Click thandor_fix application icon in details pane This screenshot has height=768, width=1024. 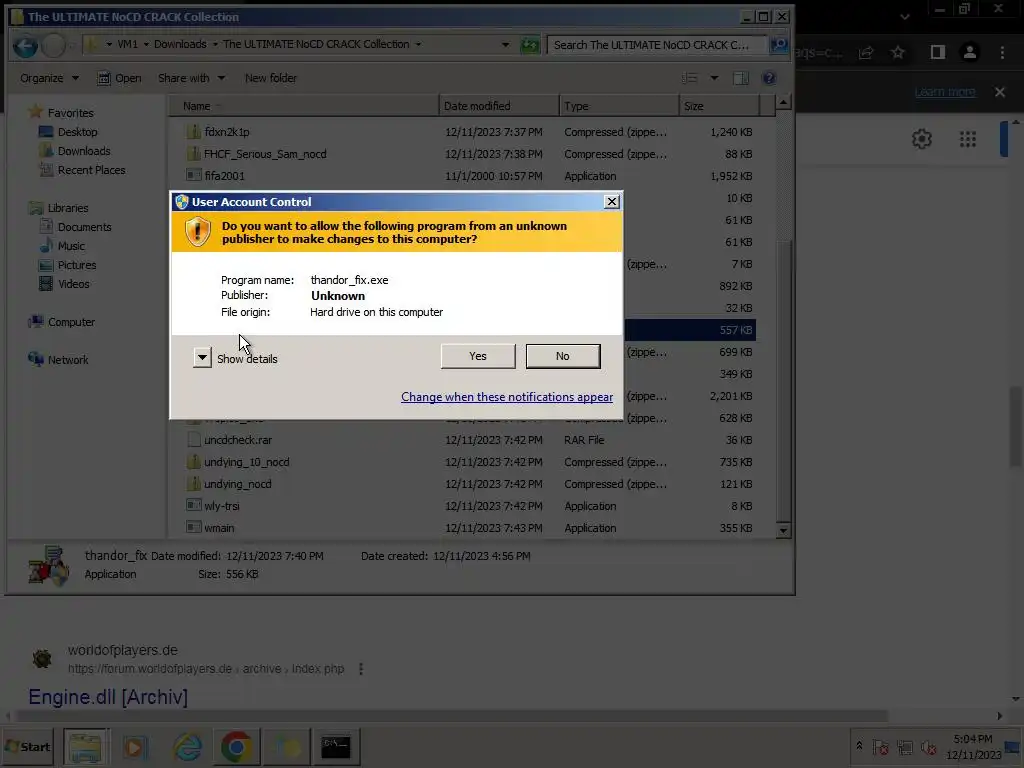point(48,566)
